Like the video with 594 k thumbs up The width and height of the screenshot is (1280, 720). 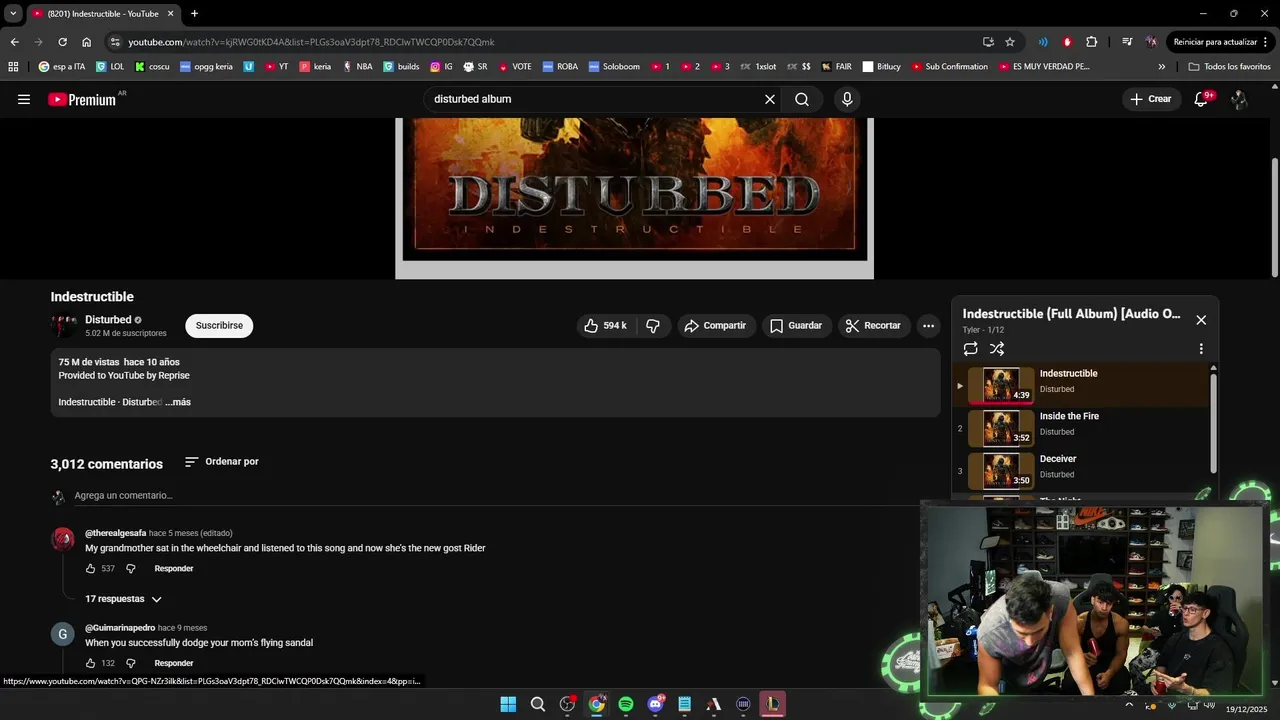pos(605,326)
